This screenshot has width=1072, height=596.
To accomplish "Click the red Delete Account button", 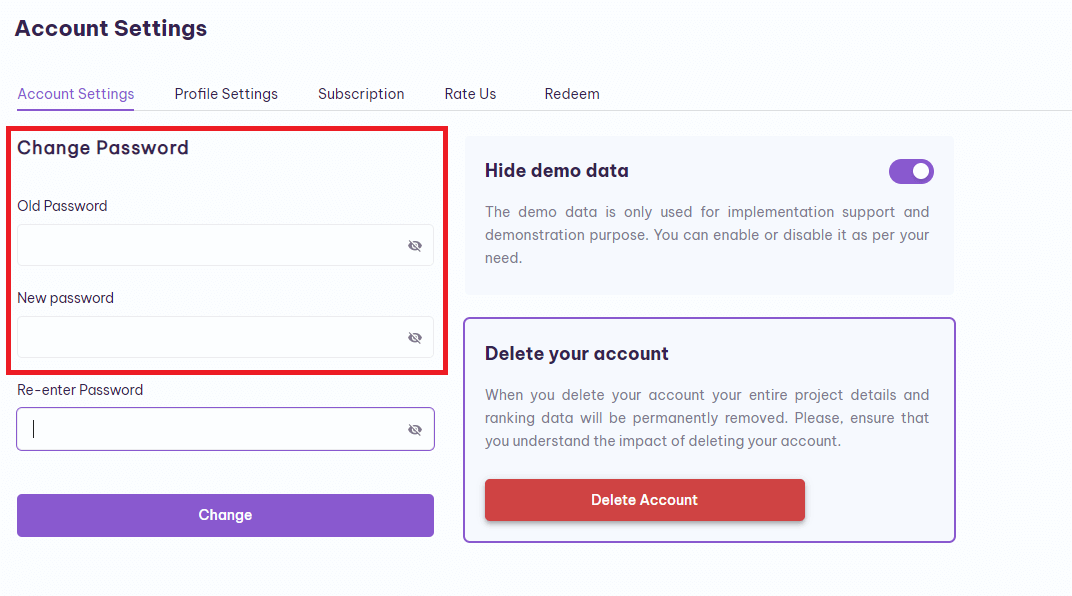I will (645, 500).
